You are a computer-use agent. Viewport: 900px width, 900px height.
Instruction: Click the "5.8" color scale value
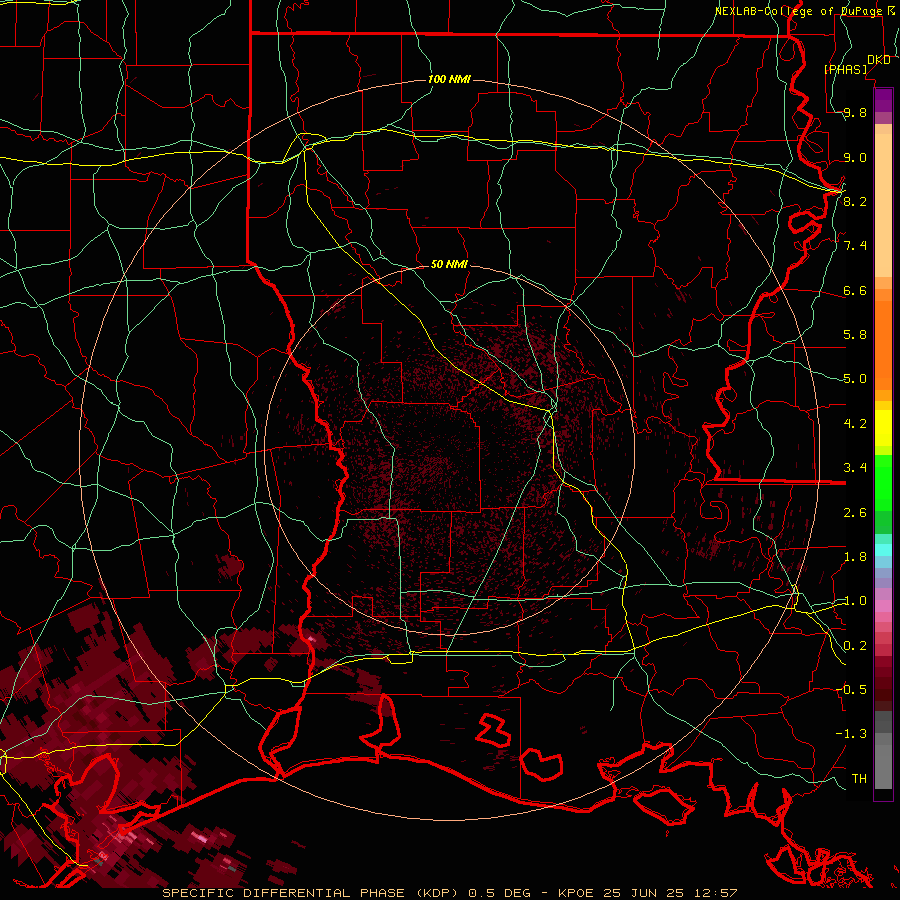[855, 335]
